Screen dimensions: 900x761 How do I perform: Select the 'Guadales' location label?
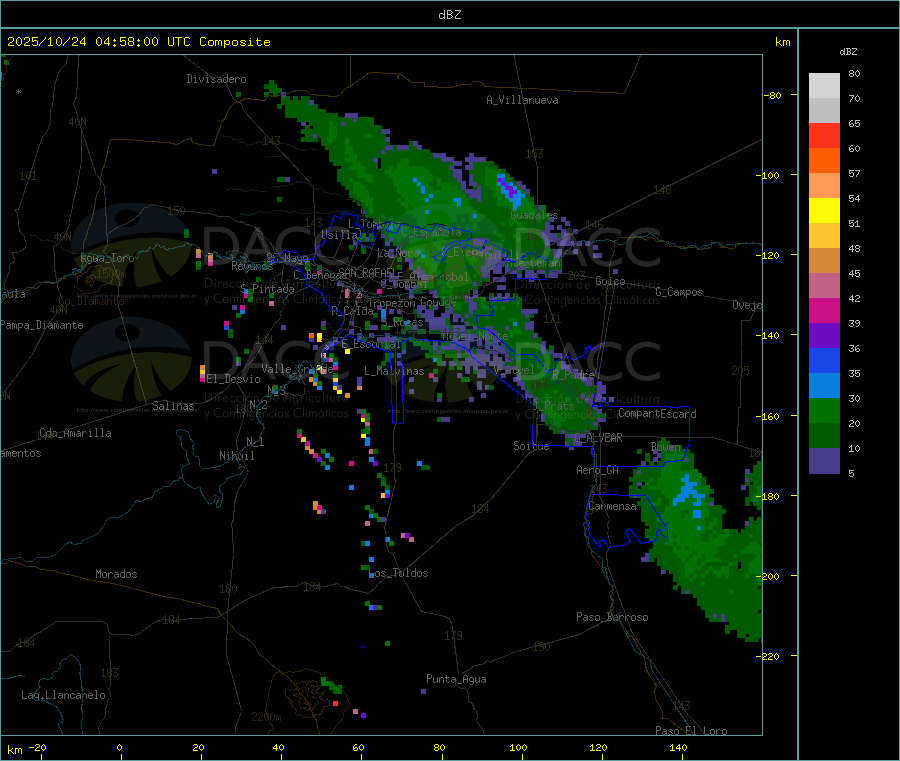click(x=534, y=215)
